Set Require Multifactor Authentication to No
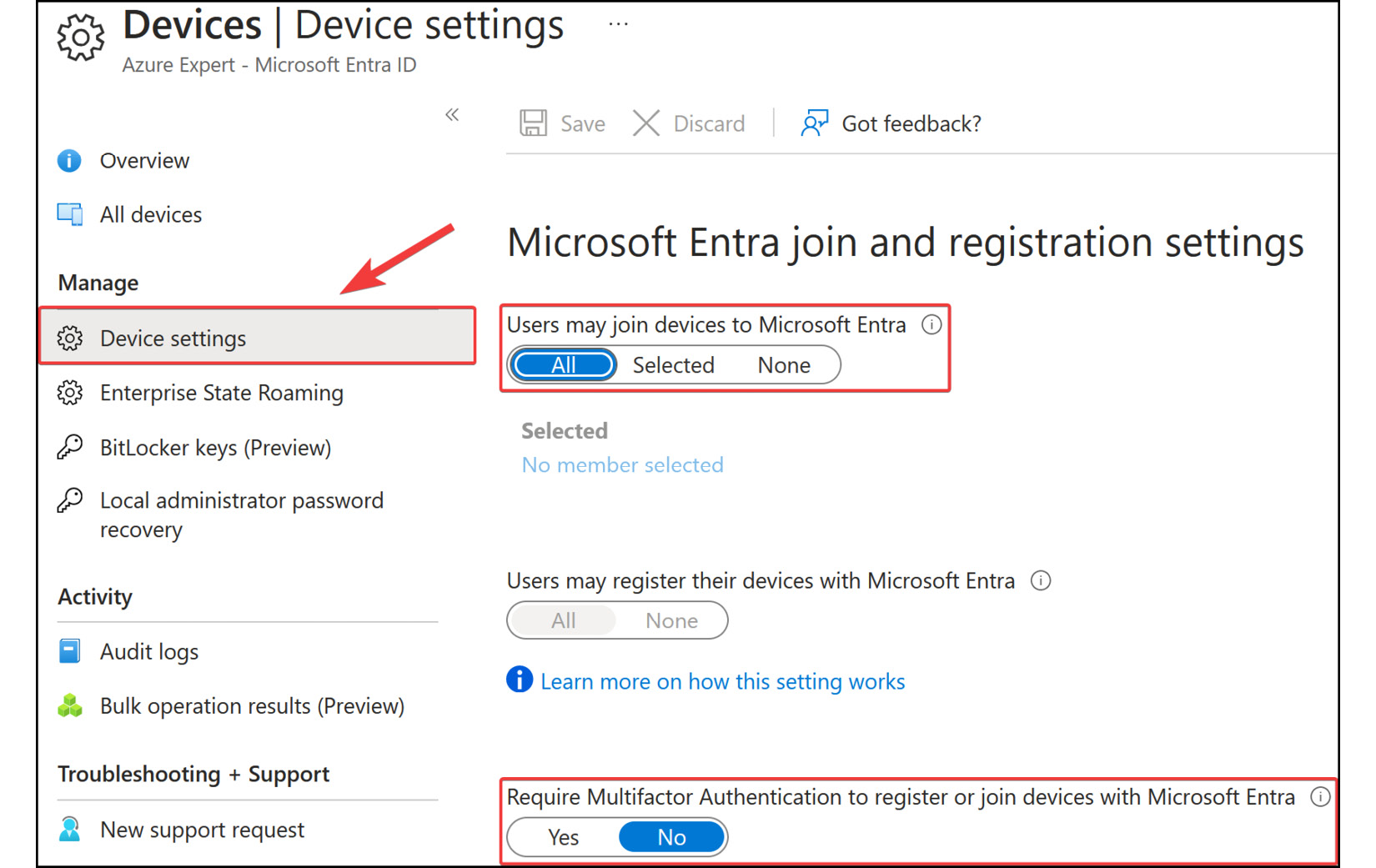Image resolution: width=1376 pixels, height=868 pixels. click(x=672, y=837)
